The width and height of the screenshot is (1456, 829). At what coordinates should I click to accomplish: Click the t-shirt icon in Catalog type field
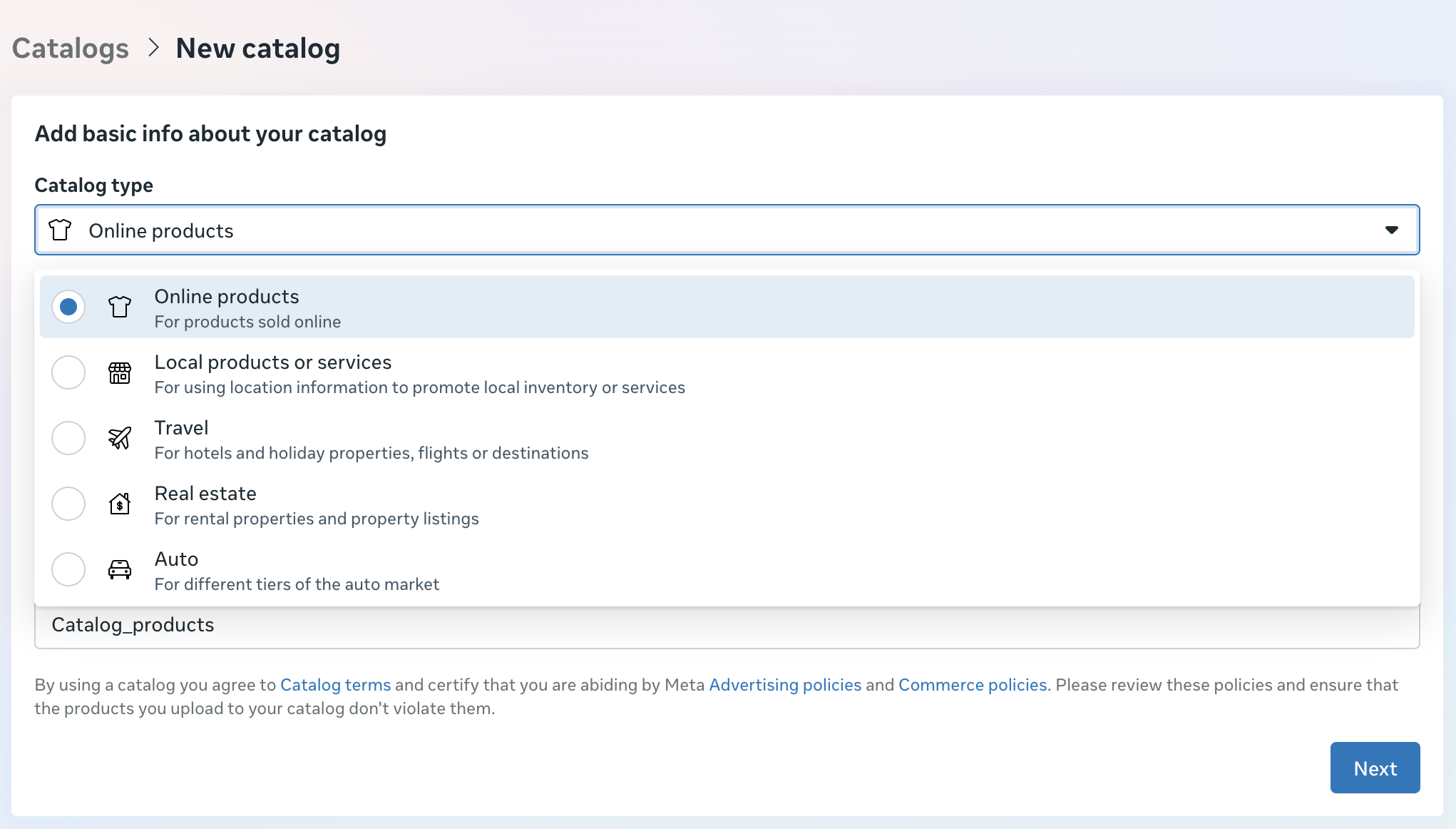tap(60, 230)
